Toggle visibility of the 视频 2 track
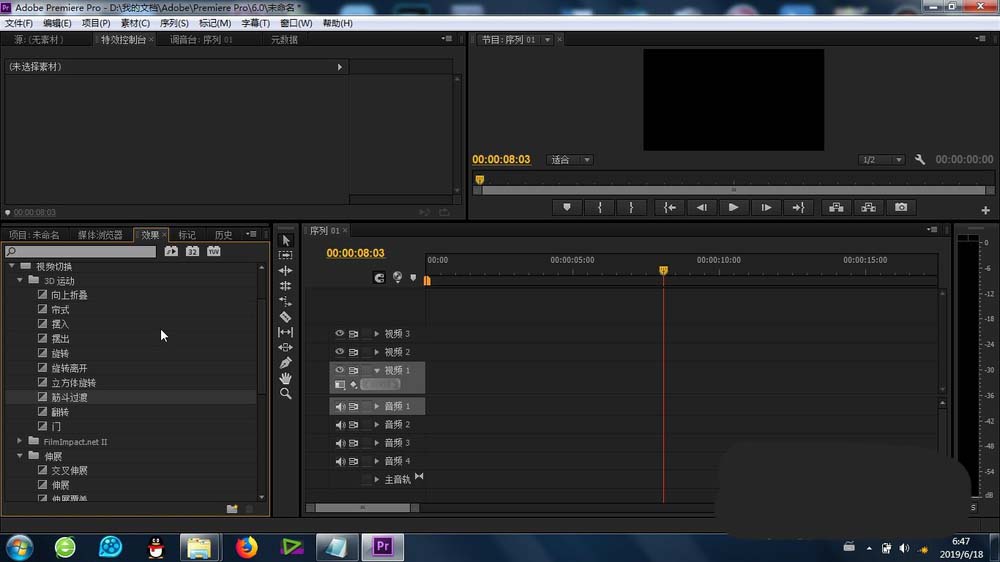Image resolution: width=1000 pixels, height=562 pixels. click(x=340, y=352)
